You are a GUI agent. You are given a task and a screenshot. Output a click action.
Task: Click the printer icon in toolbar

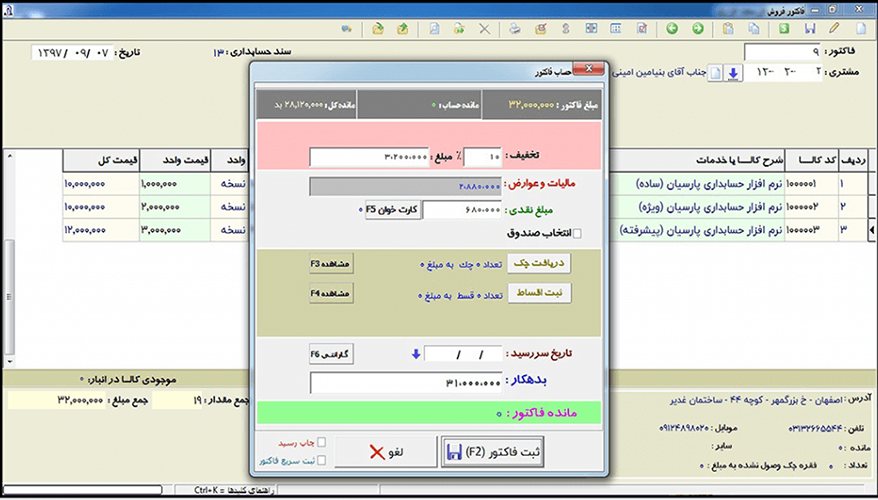[515, 29]
